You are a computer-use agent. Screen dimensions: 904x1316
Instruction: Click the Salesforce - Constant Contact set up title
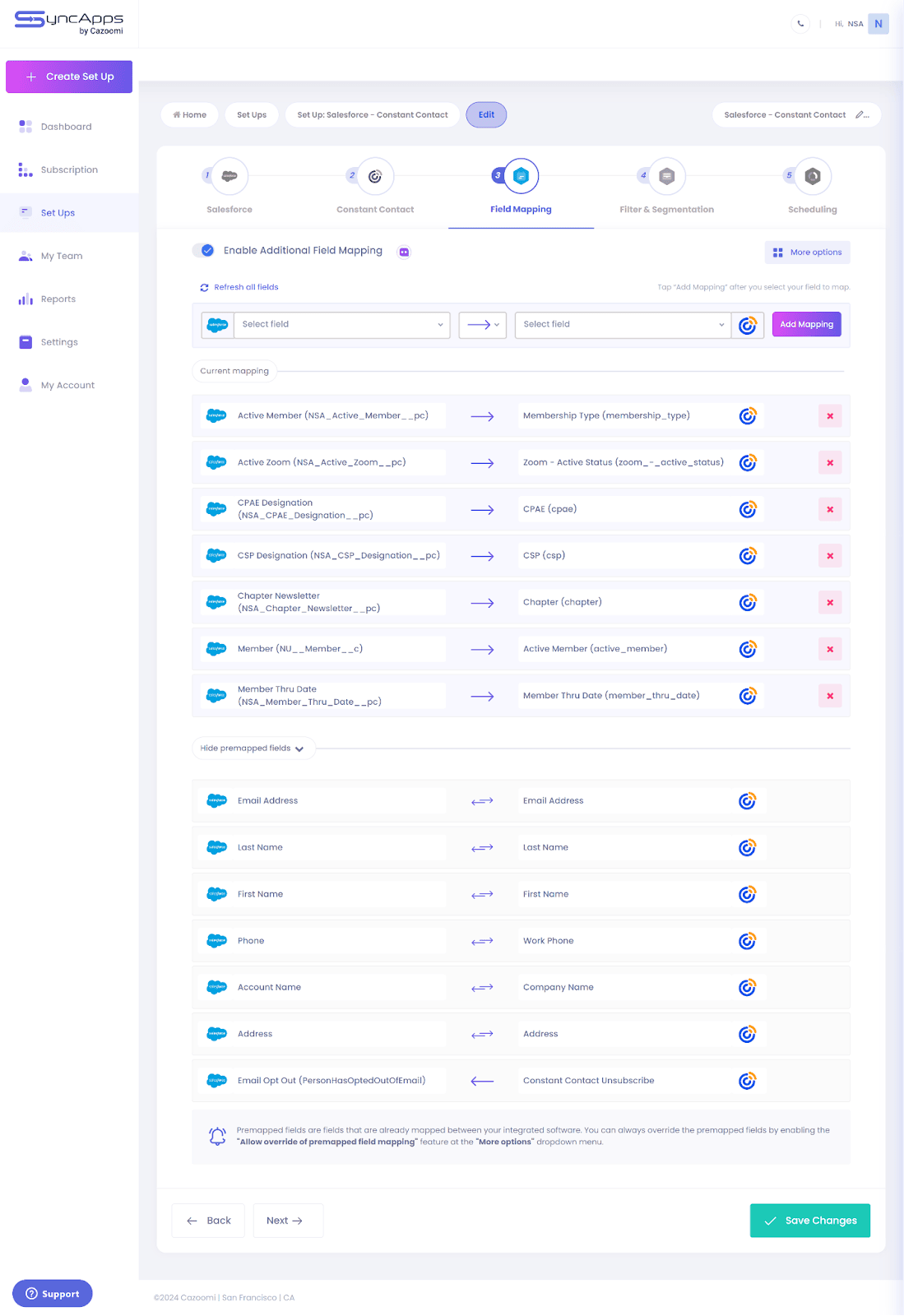tap(785, 115)
